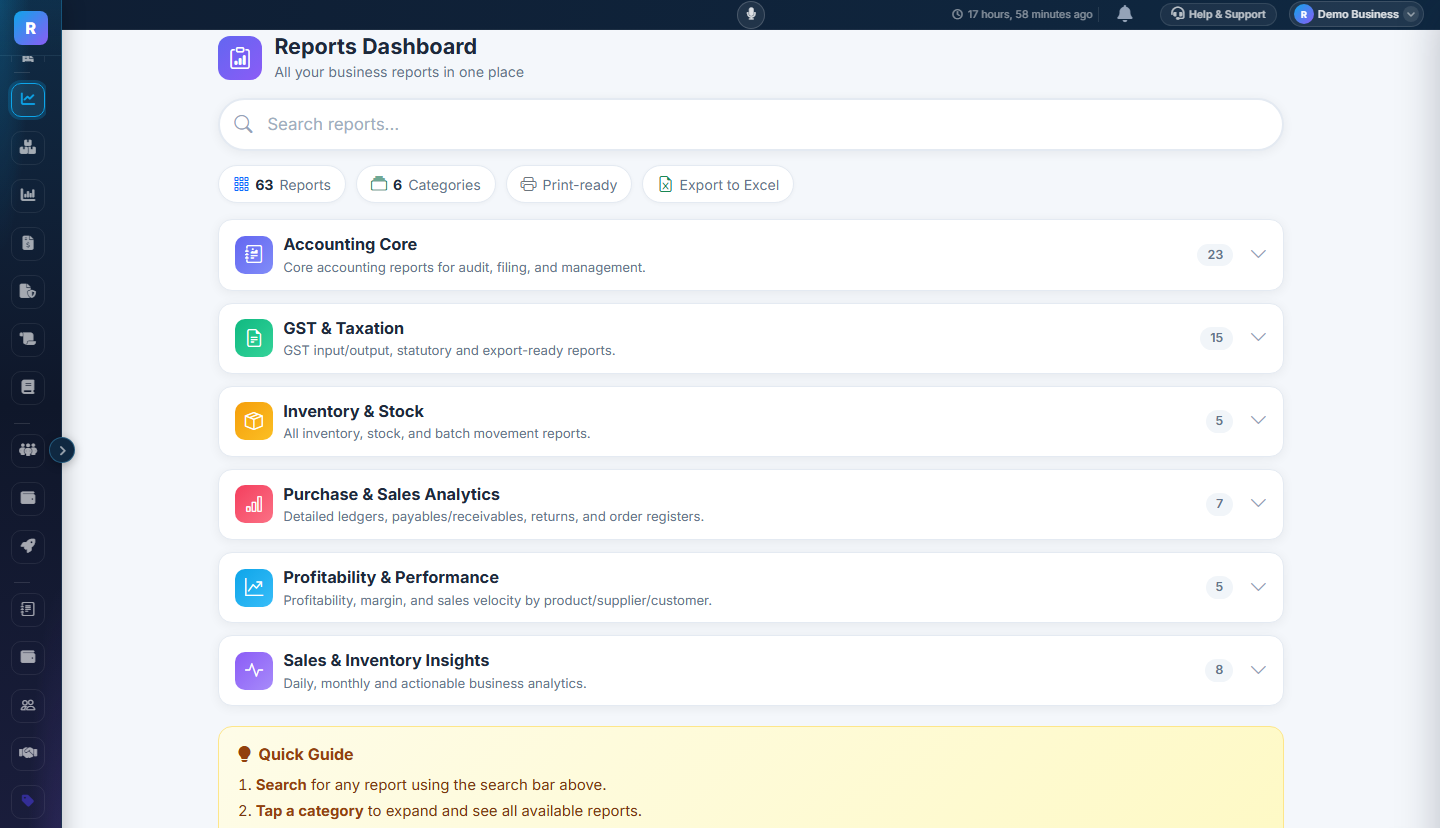This screenshot has height=828, width=1440.
Task: Expand the Profitability & Performance chevron
Action: (1258, 586)
